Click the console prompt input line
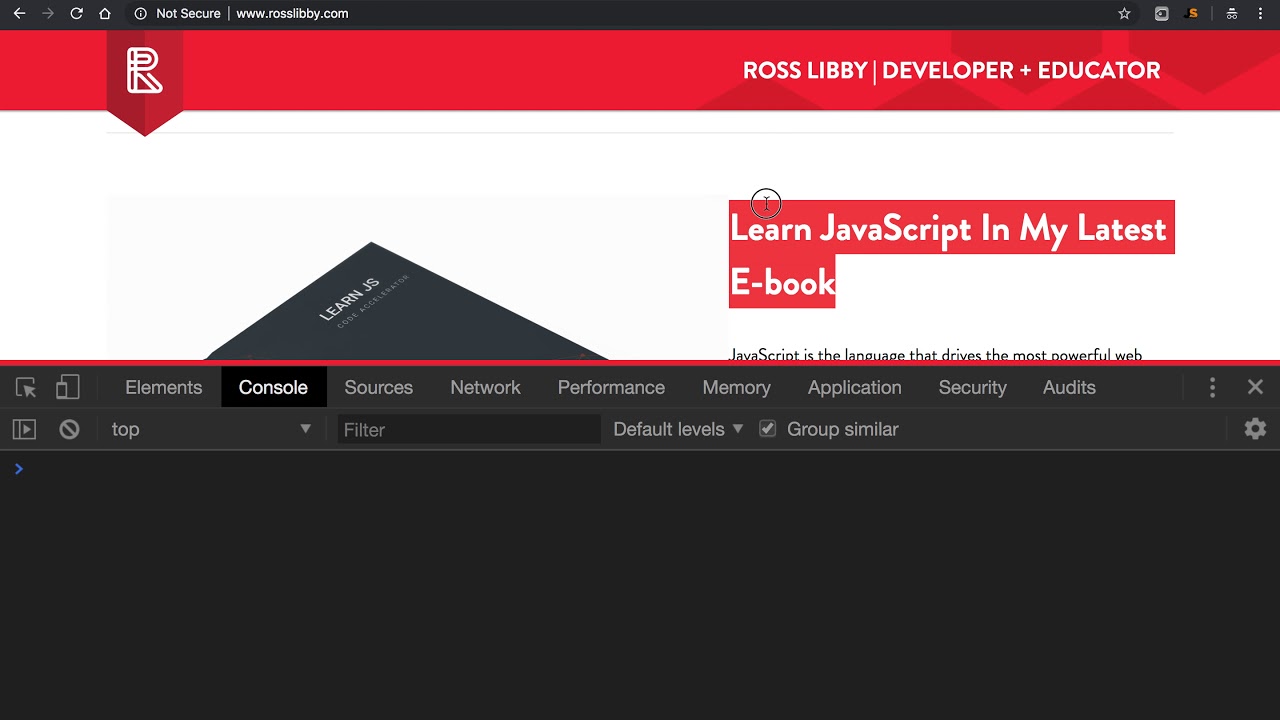 click(640, 469)
